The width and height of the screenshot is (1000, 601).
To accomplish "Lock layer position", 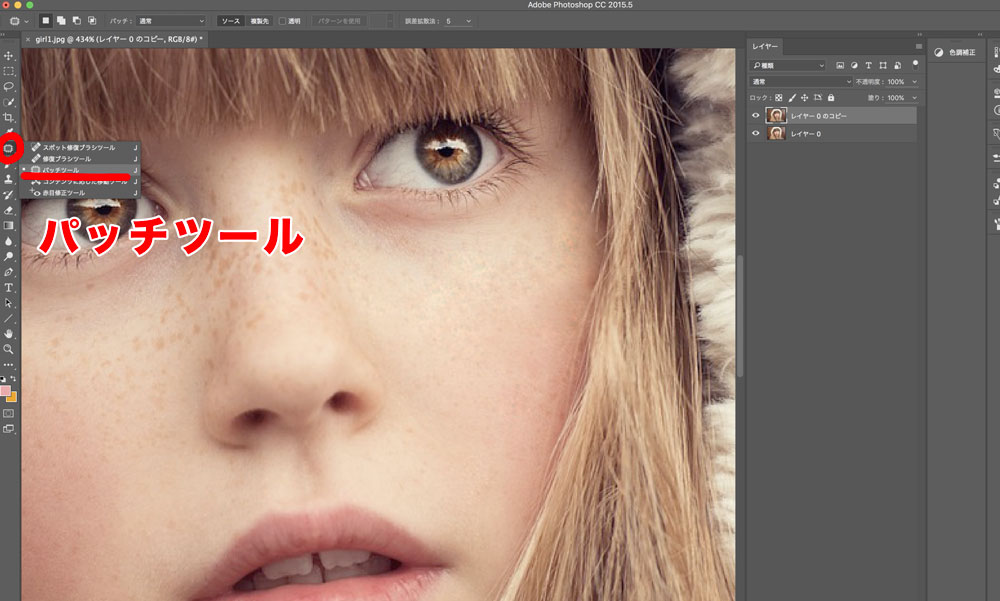I will tap(805, 98).
